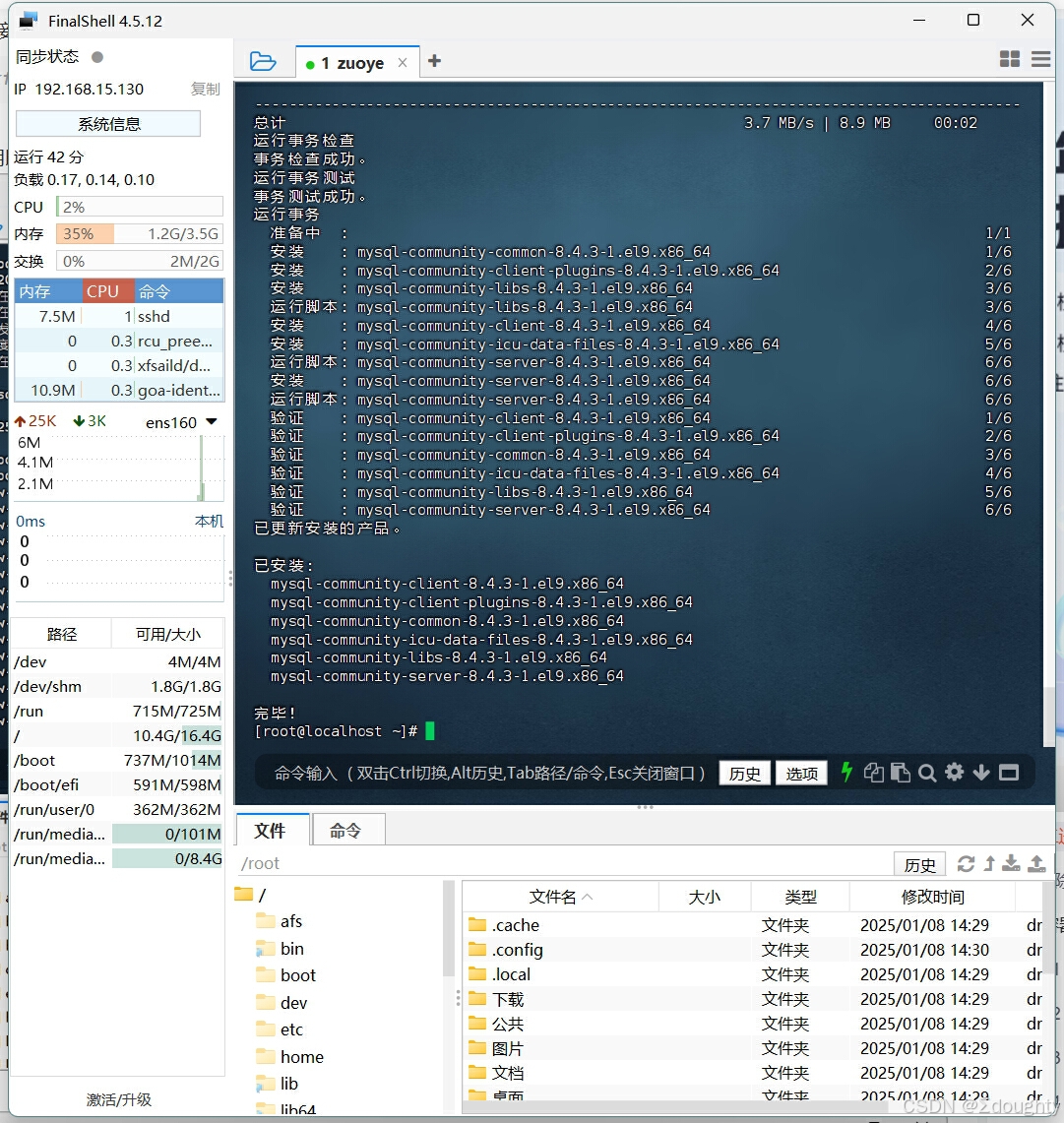Select the .local folder row
The image size is (1064, 1123).
click(752, 974)
